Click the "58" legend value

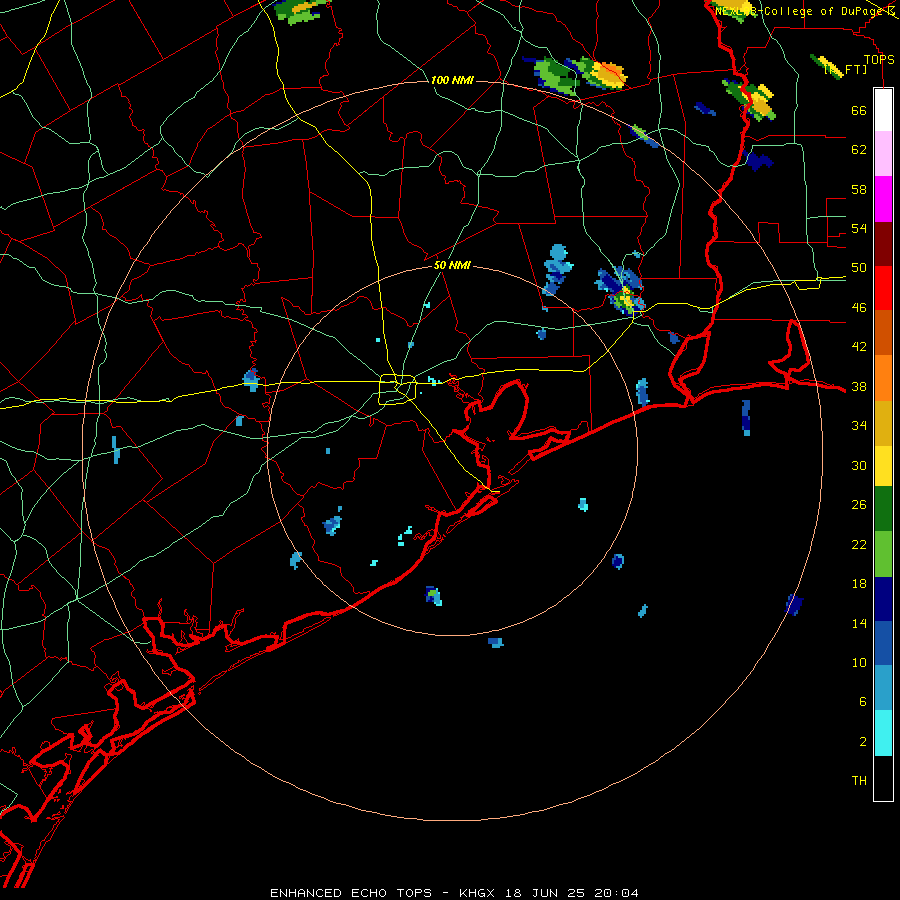click(x=859, y=189)
